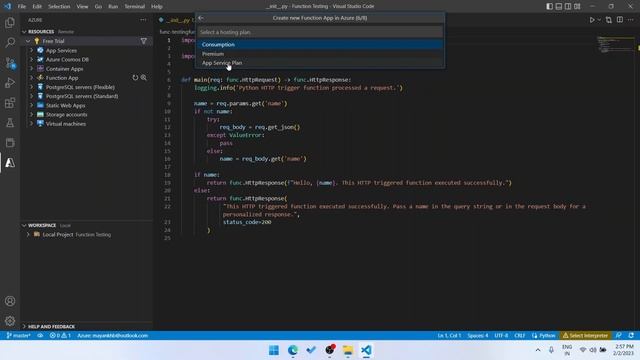640x360 pixels.
Task: Open the run button dropdown arrow
Action: click(x=599, y=20)
